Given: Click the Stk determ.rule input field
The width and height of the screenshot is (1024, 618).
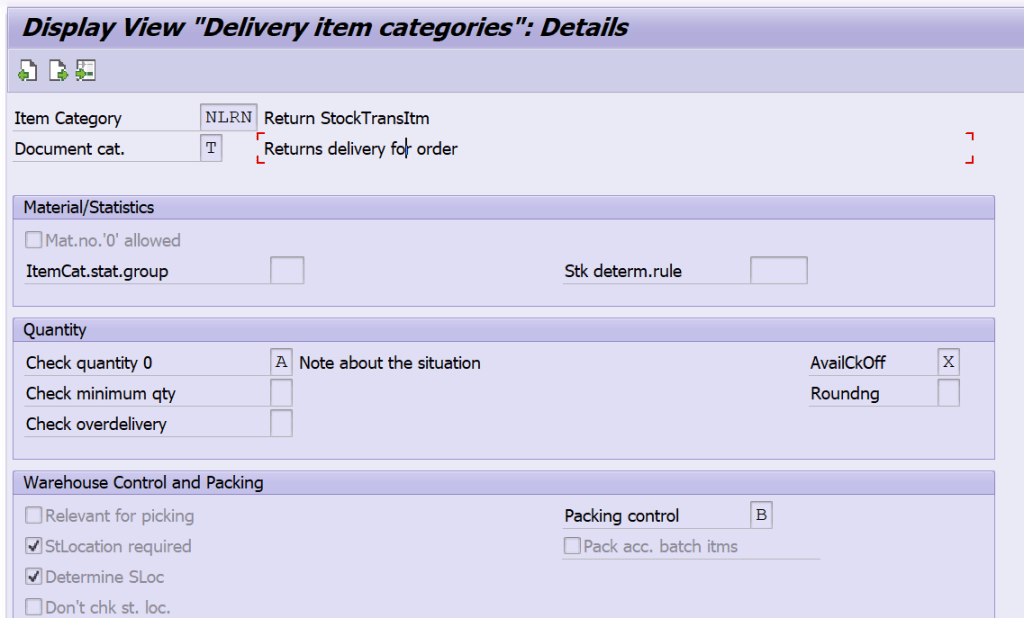Looking at the screenshot, I should click(778, 270).
